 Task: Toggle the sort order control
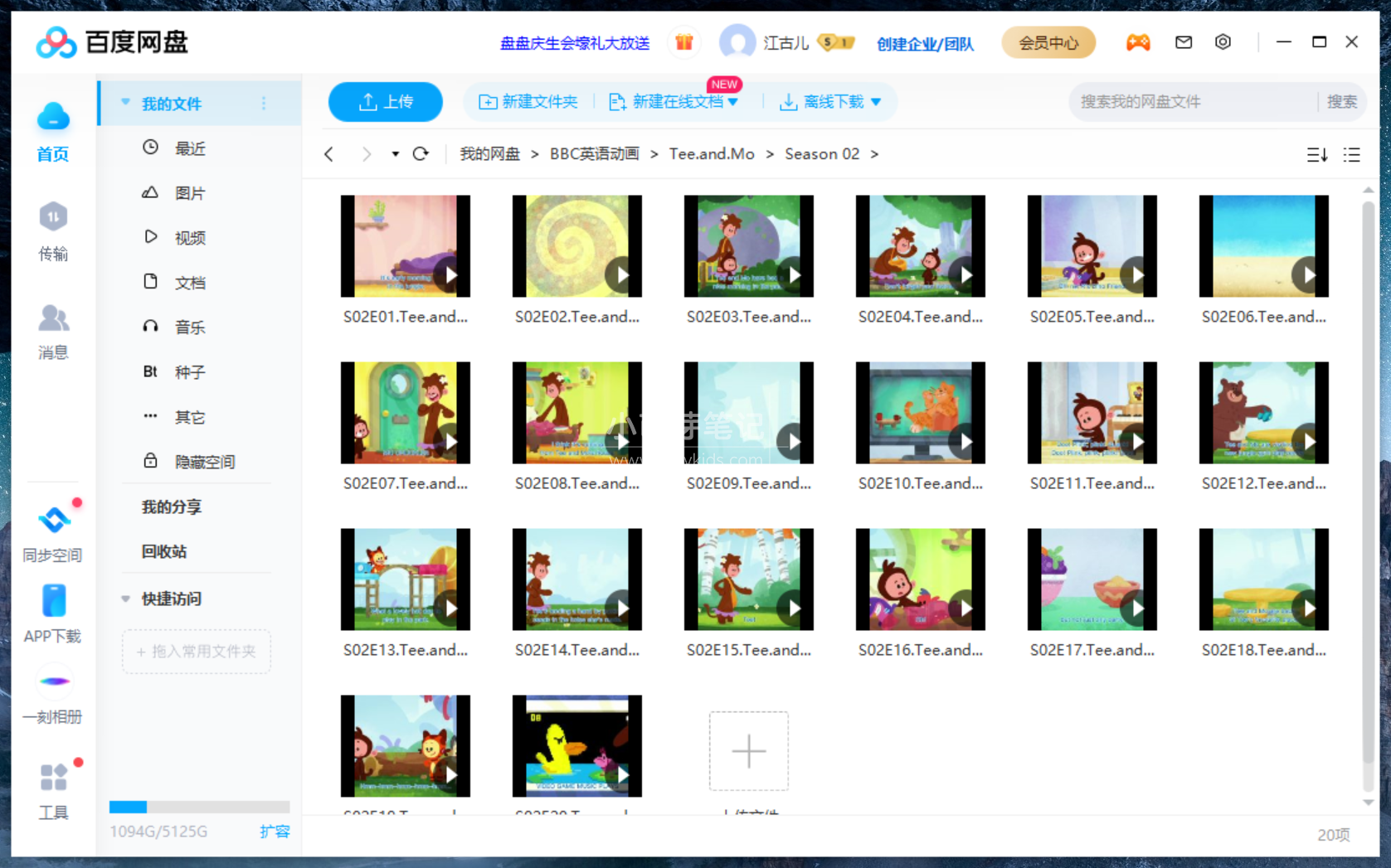tap(1316, 154)
